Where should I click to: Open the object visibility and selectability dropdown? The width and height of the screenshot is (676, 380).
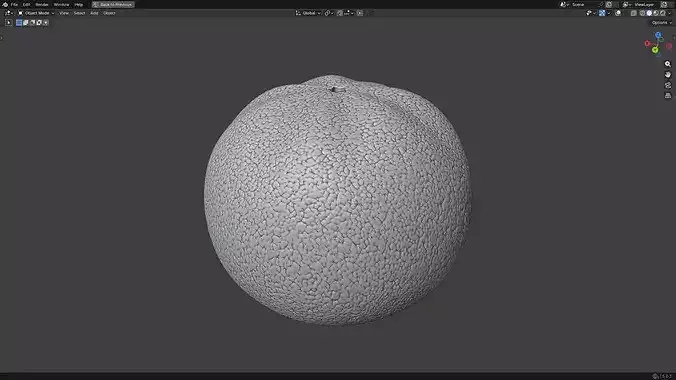click(591, 13)
